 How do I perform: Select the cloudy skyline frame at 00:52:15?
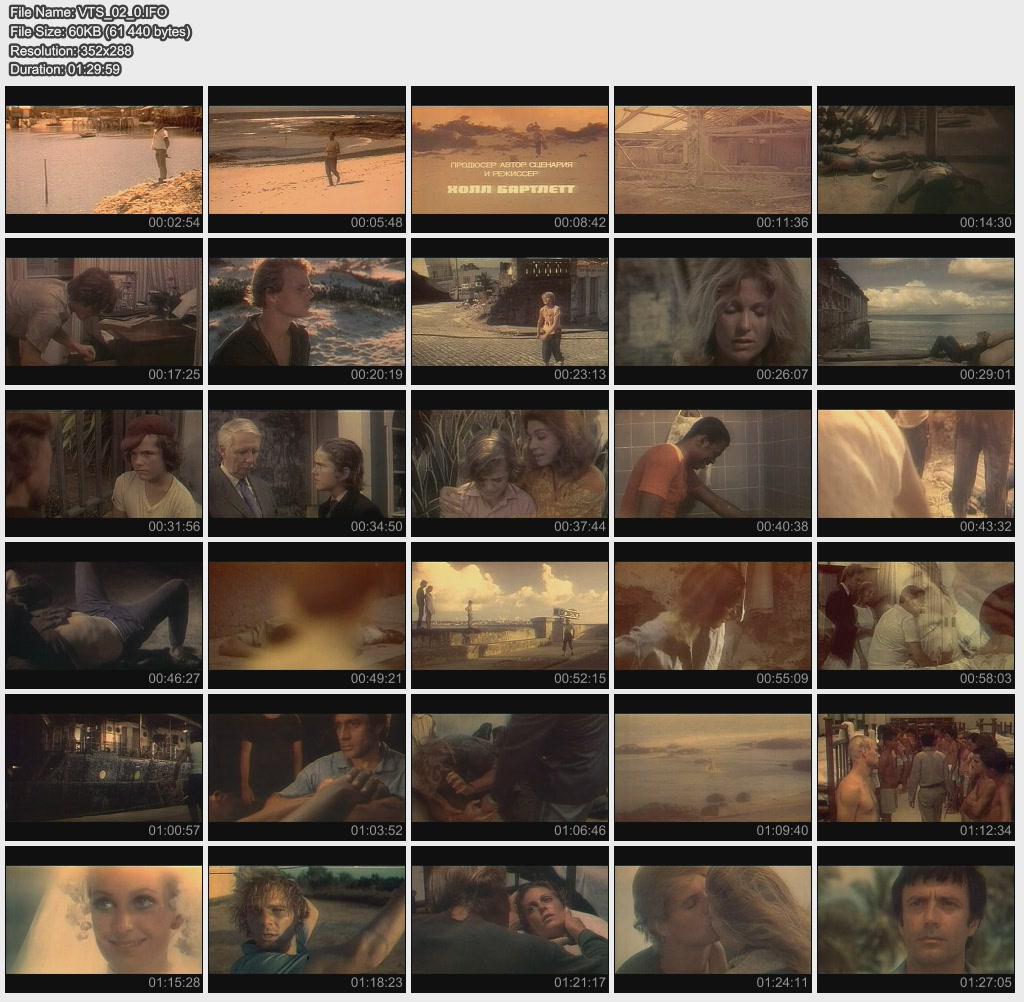510,616
